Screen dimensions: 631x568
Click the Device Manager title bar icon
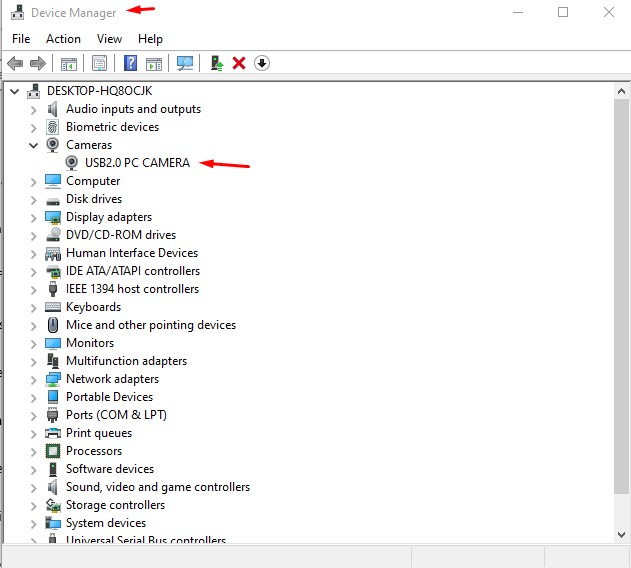coord(17,12)
